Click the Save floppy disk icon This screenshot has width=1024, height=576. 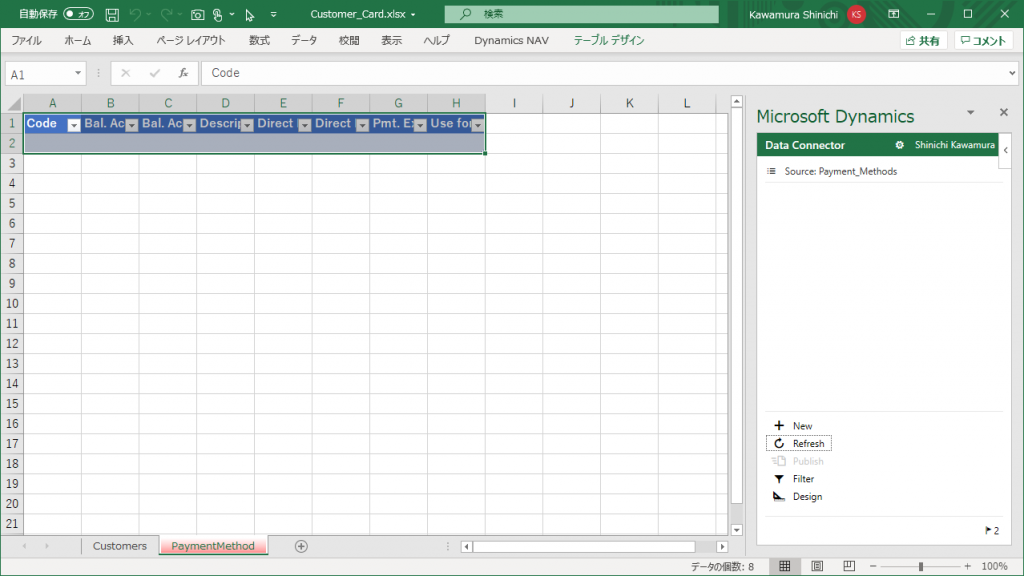[x=112, y=14]
